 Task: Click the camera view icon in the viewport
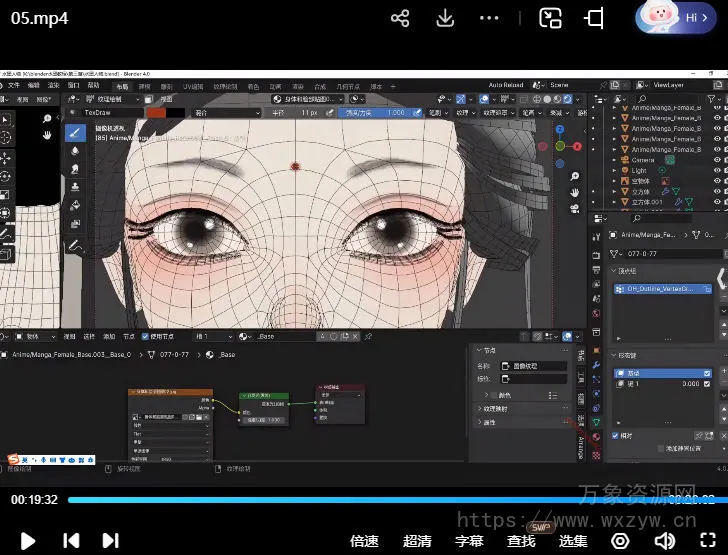[x=576, y=209]
